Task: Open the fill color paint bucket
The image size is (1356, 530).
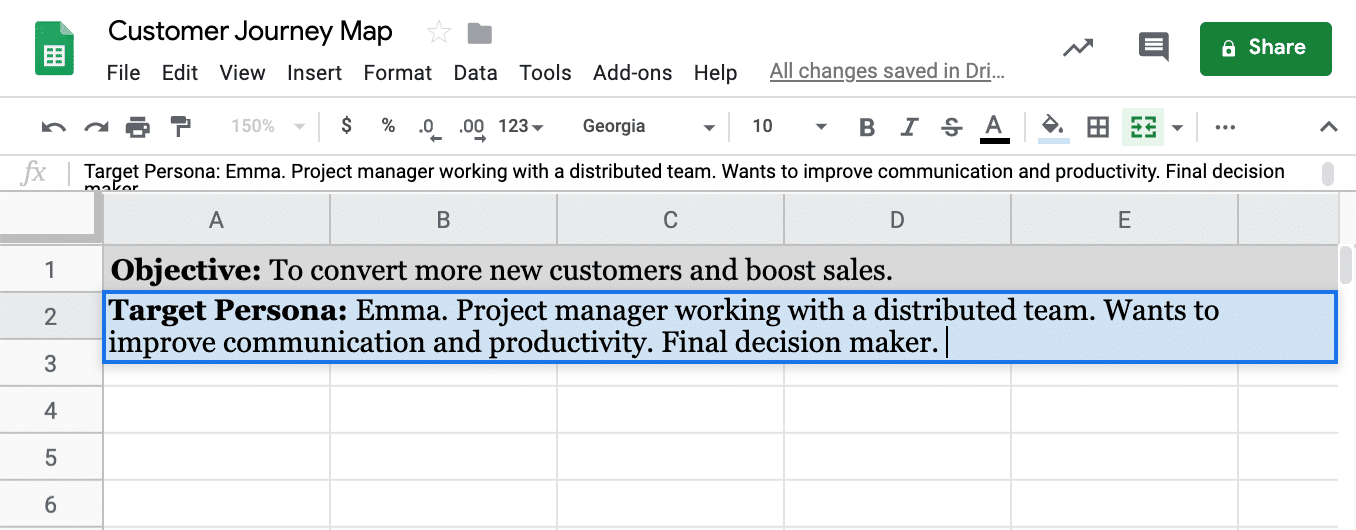Action: [x=1053, y=127]
